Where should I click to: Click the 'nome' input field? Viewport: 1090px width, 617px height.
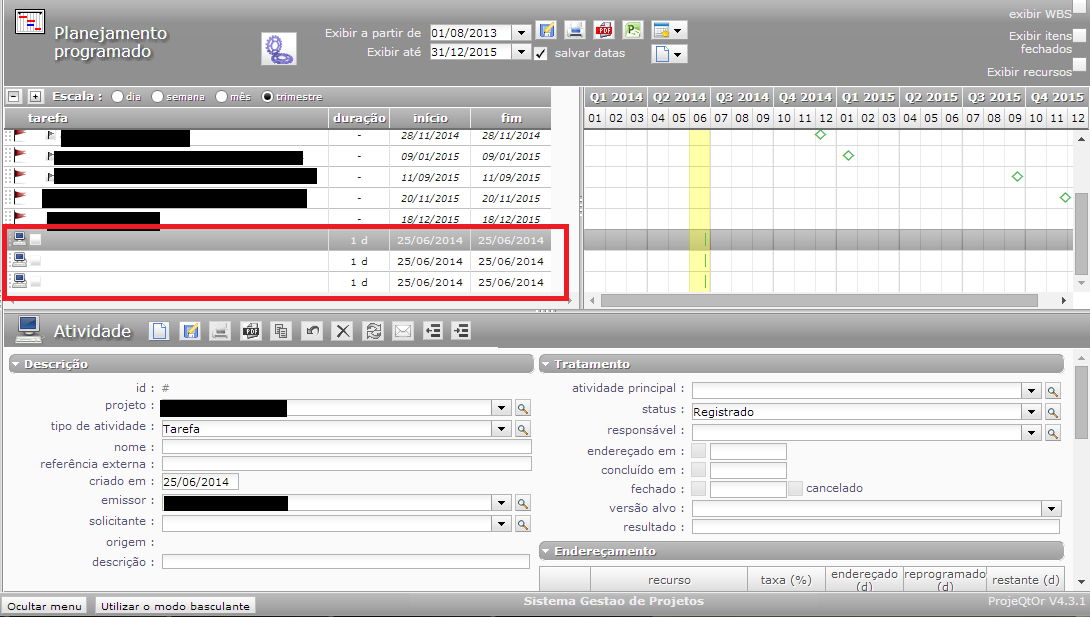click(346, 447)
